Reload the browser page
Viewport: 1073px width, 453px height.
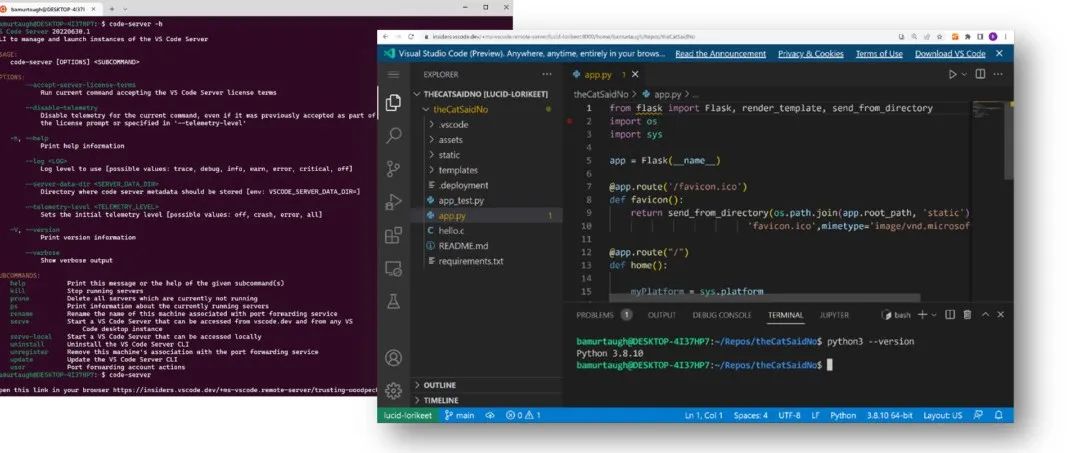click(x=411, y=36)
